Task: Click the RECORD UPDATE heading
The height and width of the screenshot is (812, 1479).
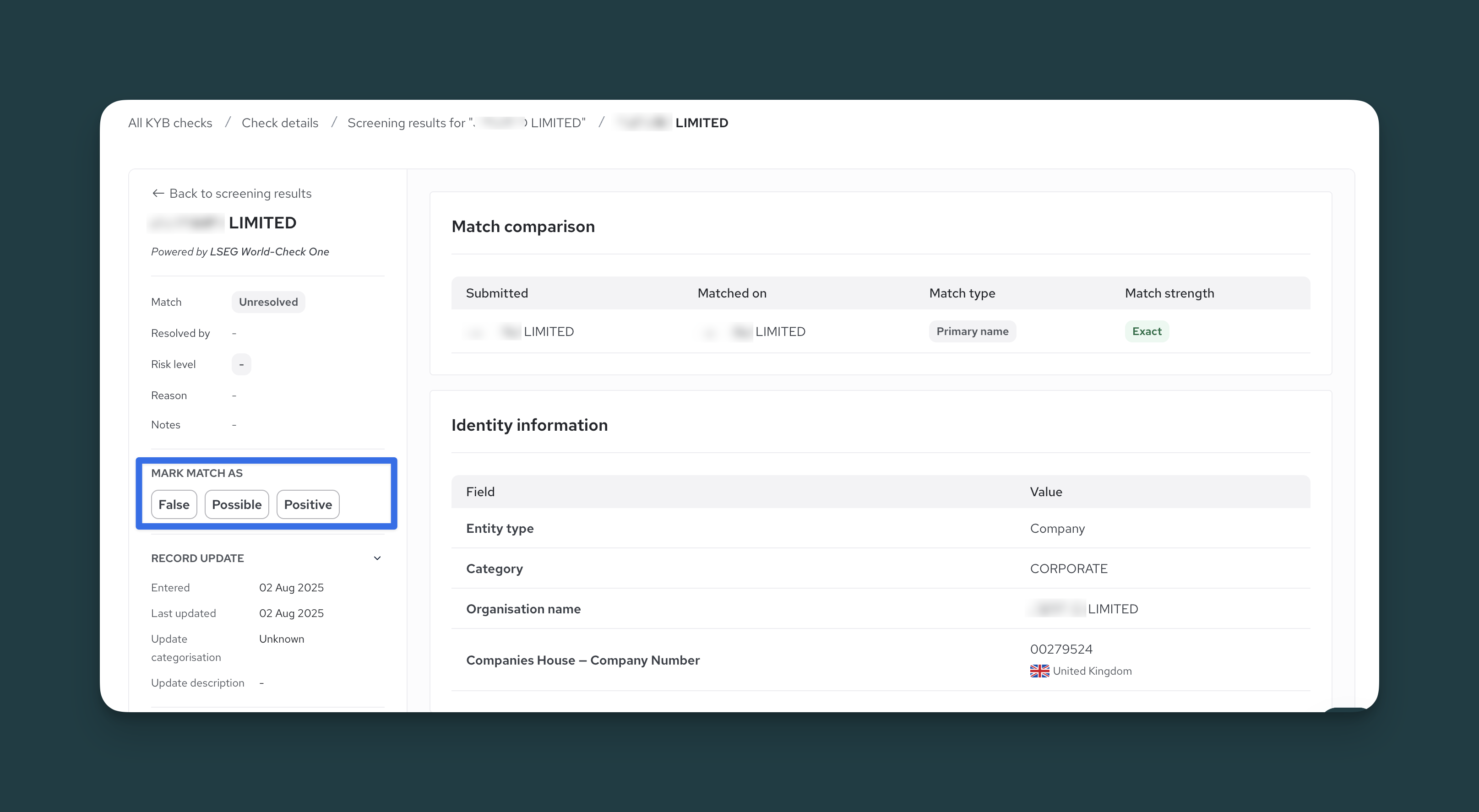Action: (x=197, y=558)
